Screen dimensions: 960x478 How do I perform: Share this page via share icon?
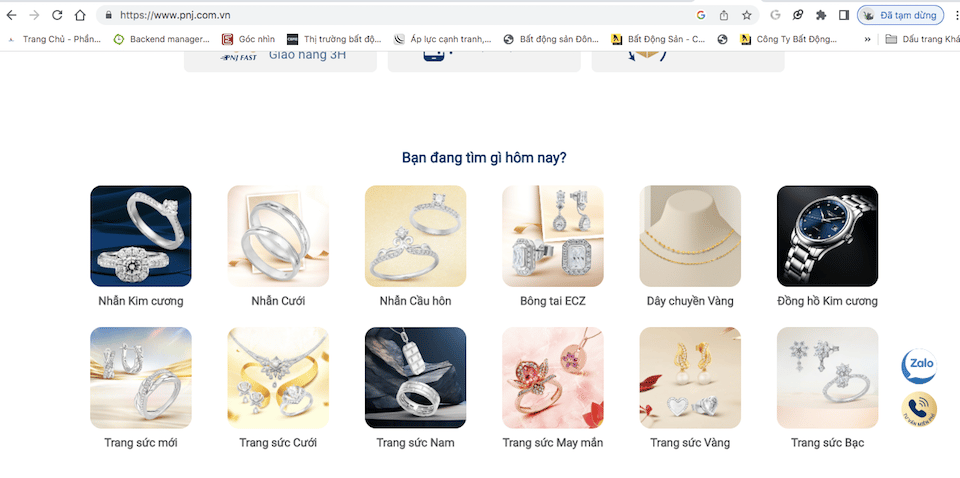(724, 15)
